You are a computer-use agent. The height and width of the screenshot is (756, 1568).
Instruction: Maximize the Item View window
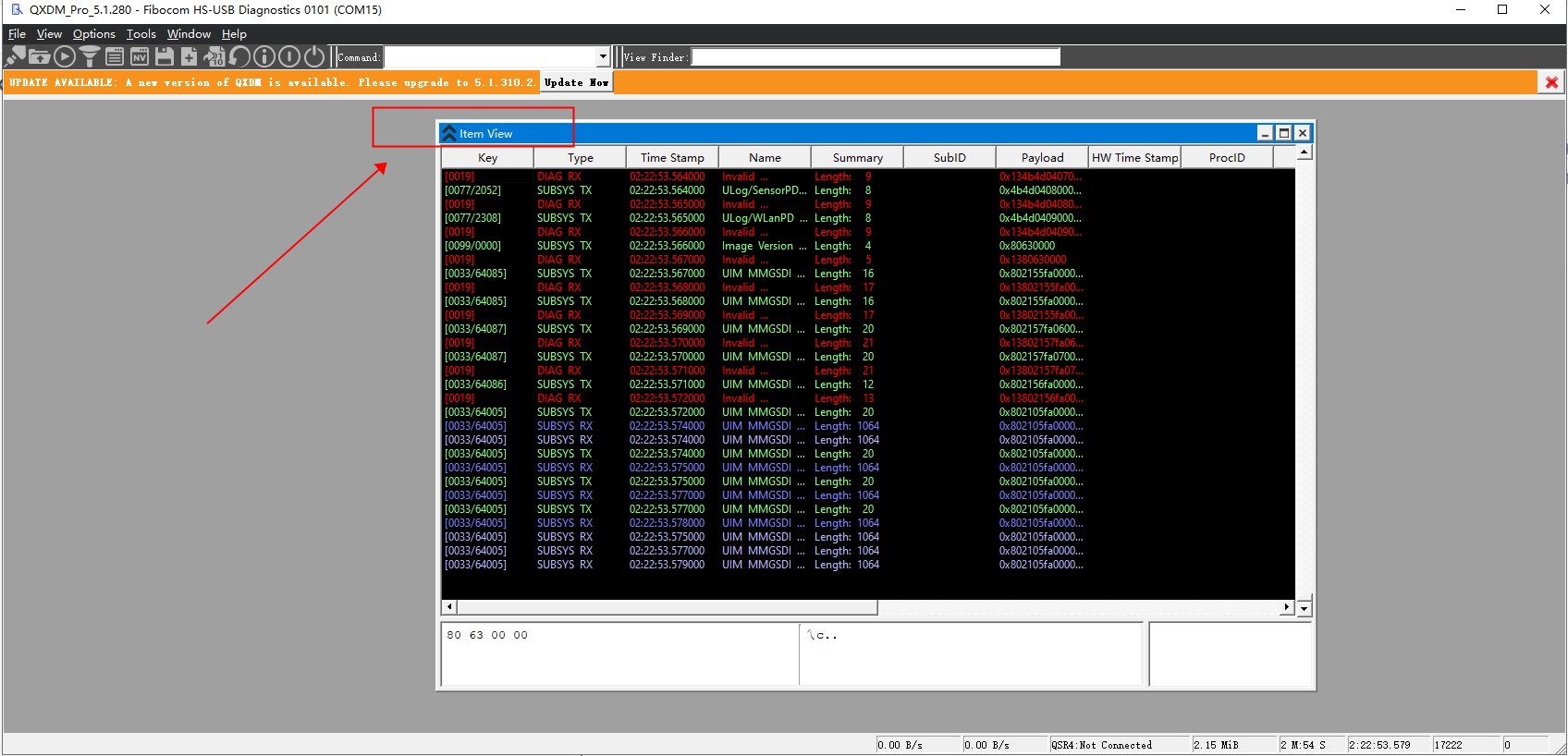click(1283, 133)
